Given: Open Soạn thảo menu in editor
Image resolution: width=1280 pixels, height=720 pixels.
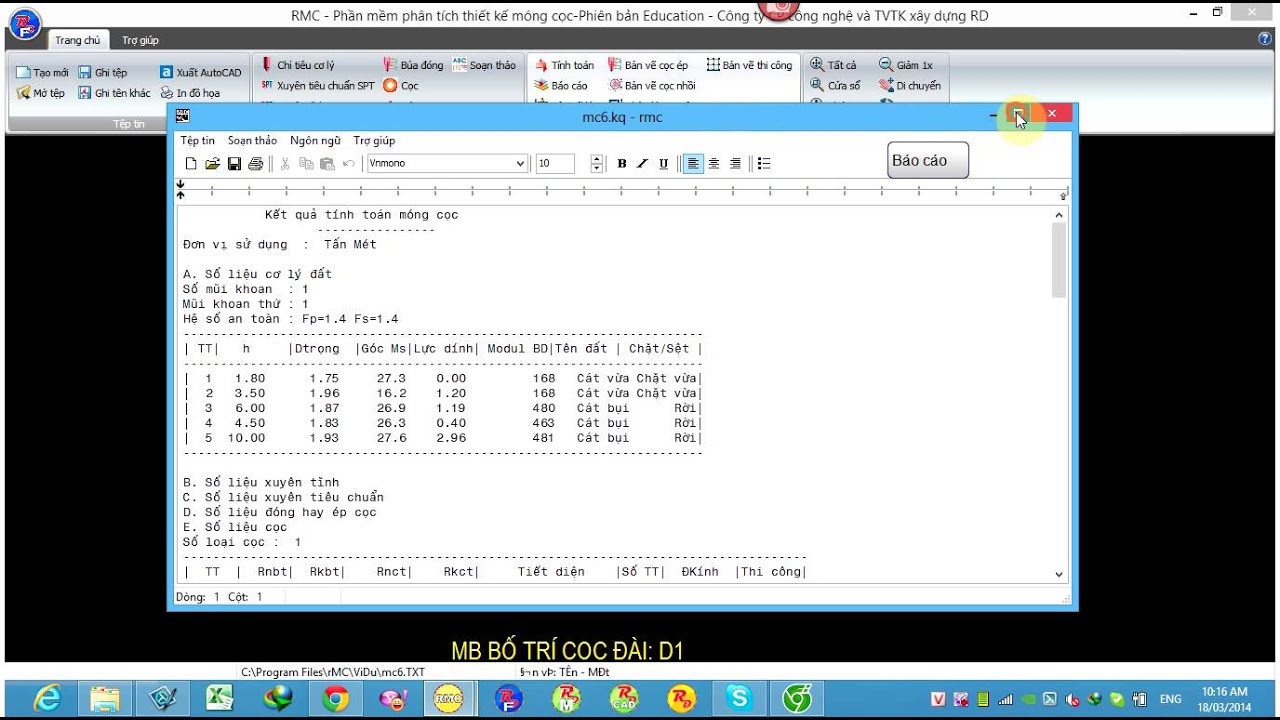Looking at the screenshot, I should 252,141.
